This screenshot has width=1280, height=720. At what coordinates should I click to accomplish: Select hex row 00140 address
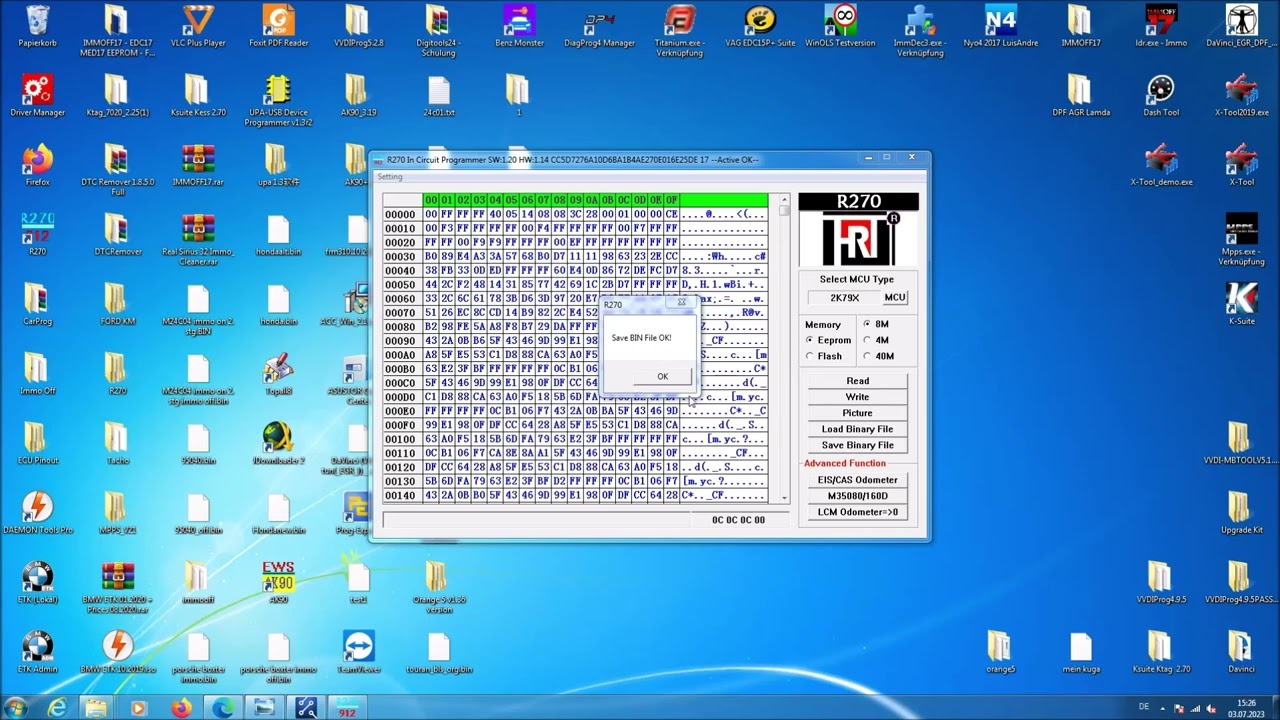(x=400, y=496)
